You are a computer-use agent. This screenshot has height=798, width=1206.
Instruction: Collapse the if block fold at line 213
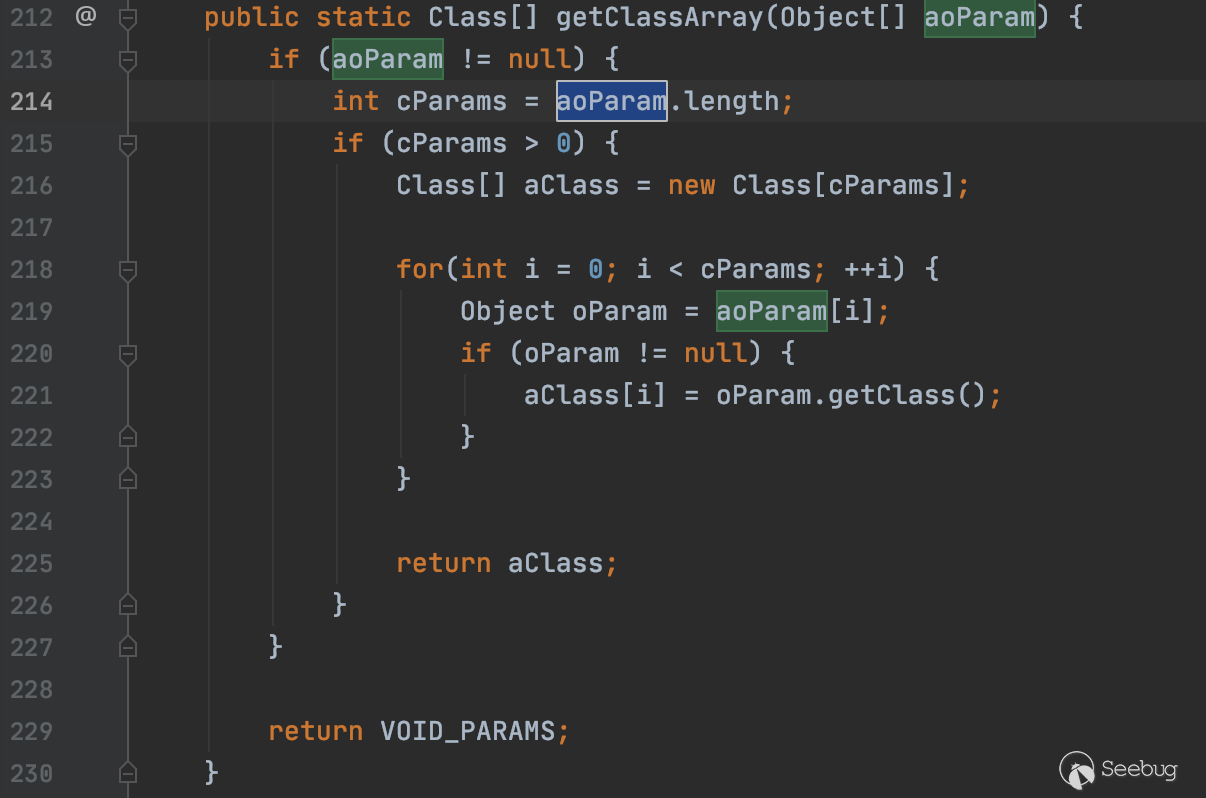point(127,60)
